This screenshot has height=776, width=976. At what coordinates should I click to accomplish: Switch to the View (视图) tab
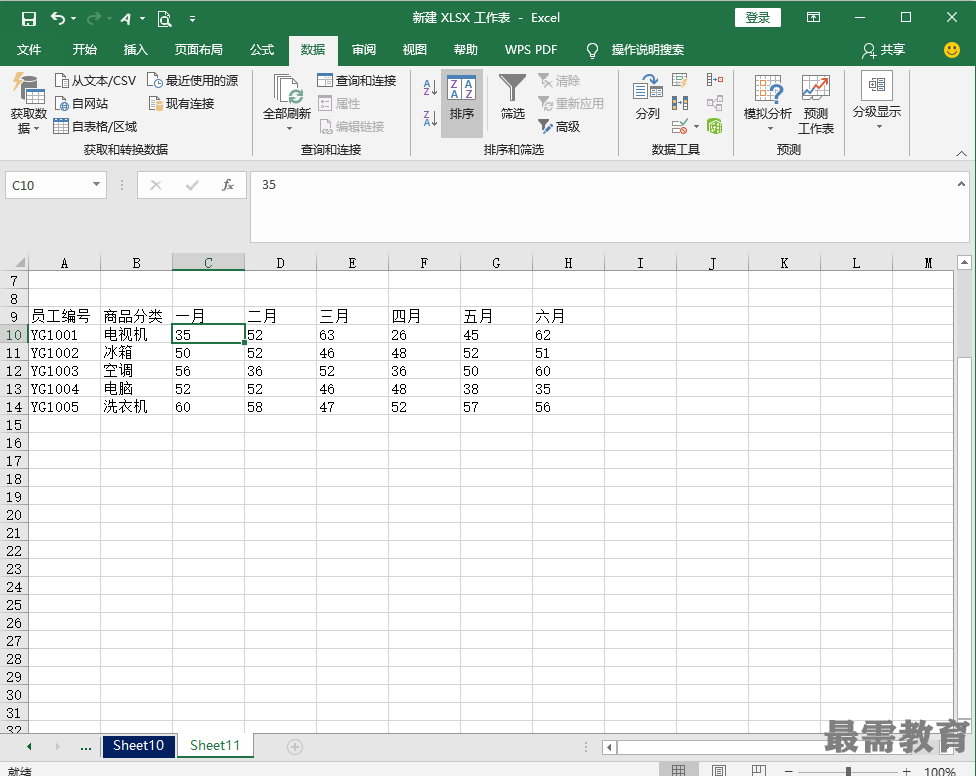415,50
